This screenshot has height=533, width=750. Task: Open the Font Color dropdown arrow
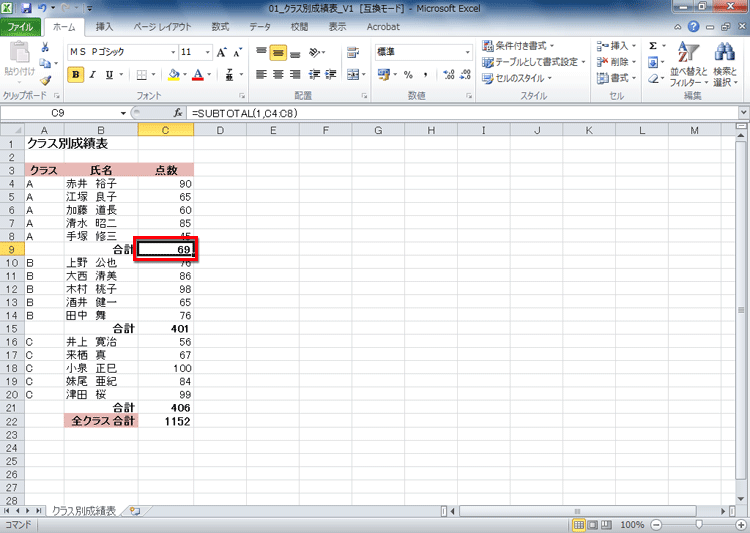pos(209,75)
